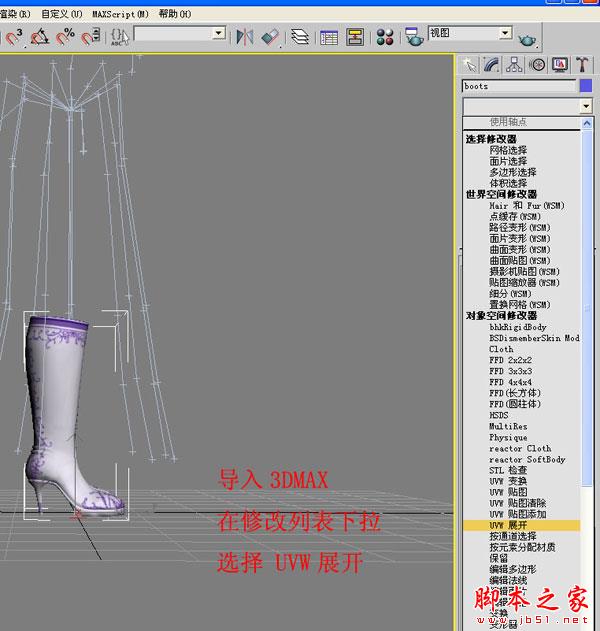Open the MAXScript(M) menu
The height and width of the screenshot is (631, 600).
pos(120,14)
